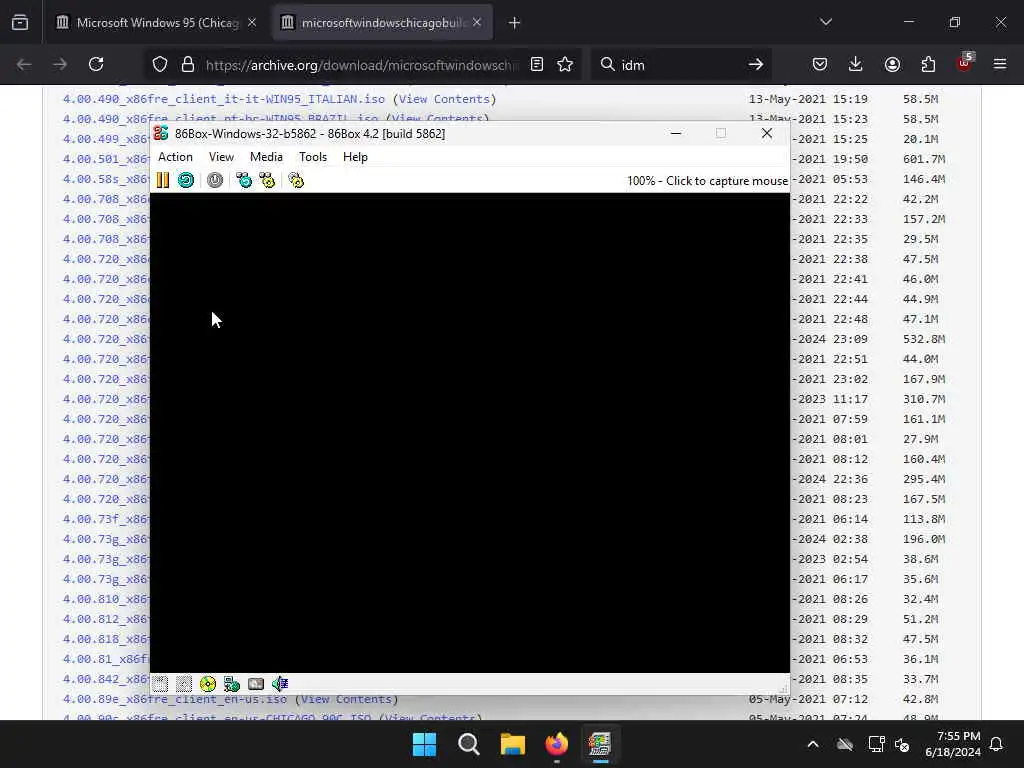
Task: Open Windows notification bell
Action: point(997,744)
